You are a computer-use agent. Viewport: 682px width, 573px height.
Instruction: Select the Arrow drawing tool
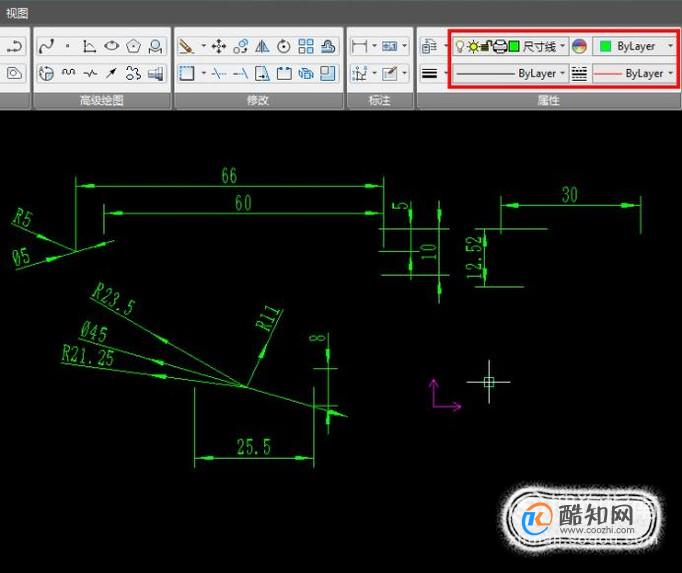(x=111, y=73)
